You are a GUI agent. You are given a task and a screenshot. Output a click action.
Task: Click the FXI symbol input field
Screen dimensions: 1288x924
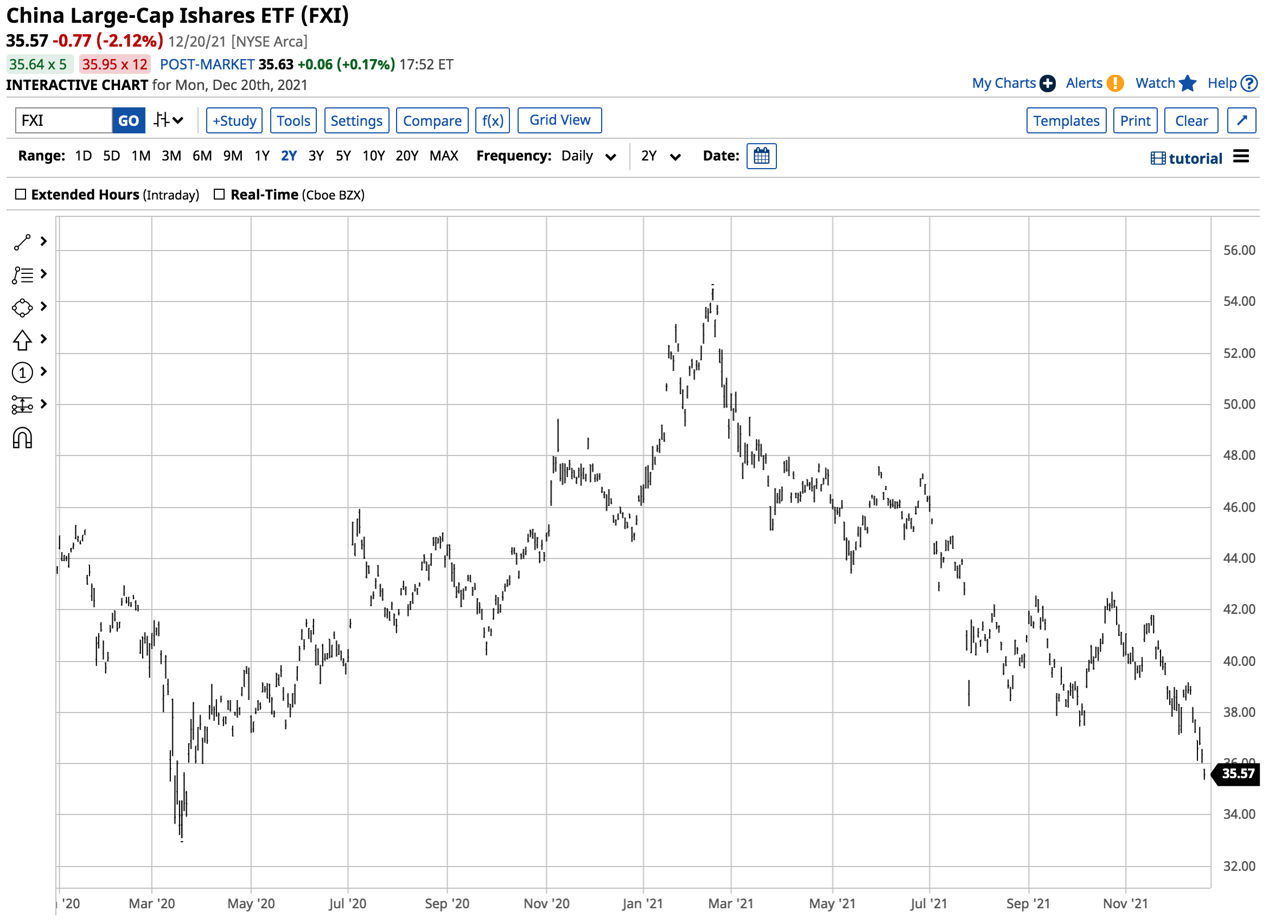click(x=63, y=120)
